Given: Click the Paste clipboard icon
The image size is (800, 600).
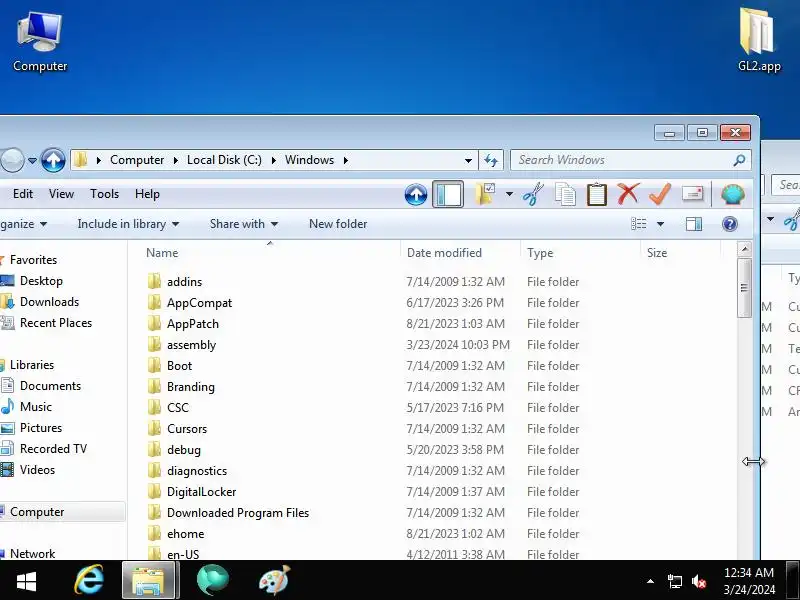Looking at the screenshot, I should point(596,194).
